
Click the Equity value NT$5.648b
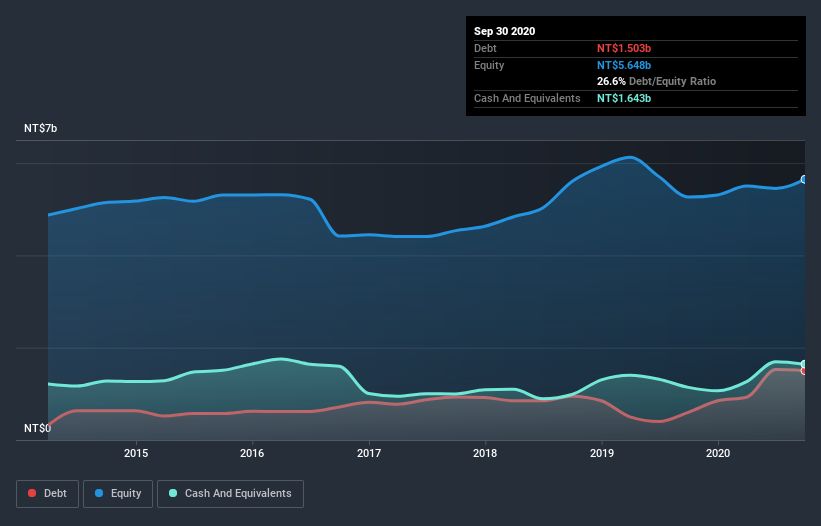click(624, 65)
